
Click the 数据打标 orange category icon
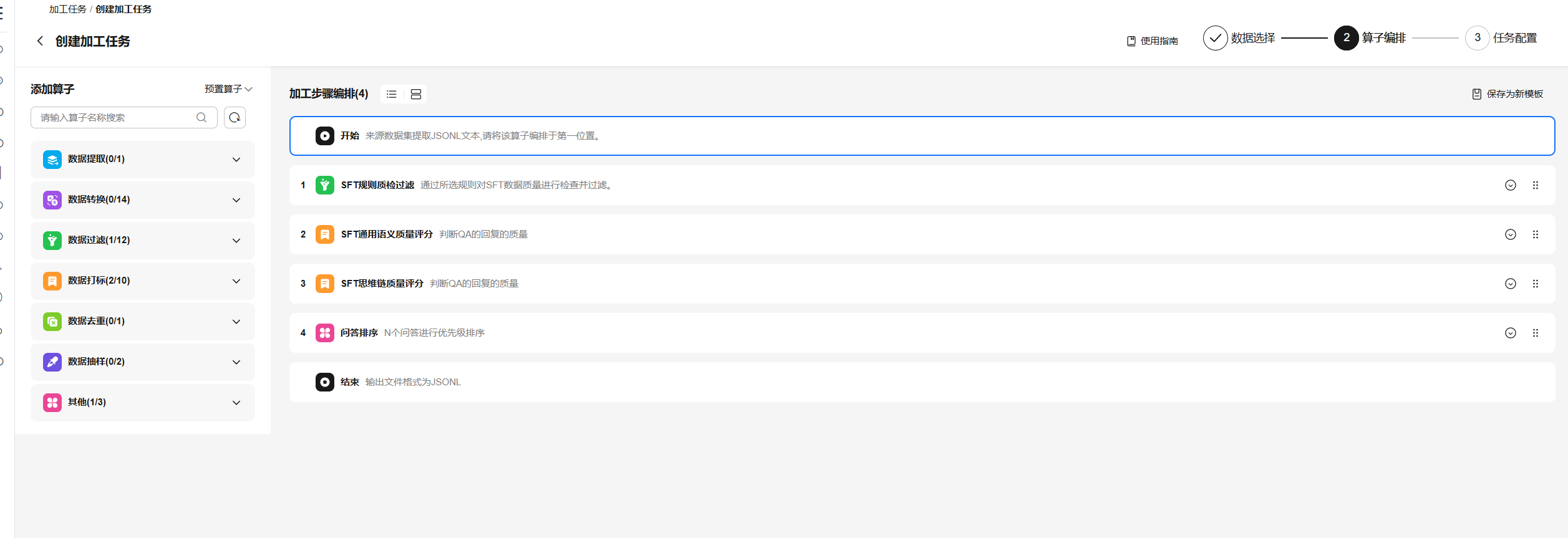click(x=52, y=281)
